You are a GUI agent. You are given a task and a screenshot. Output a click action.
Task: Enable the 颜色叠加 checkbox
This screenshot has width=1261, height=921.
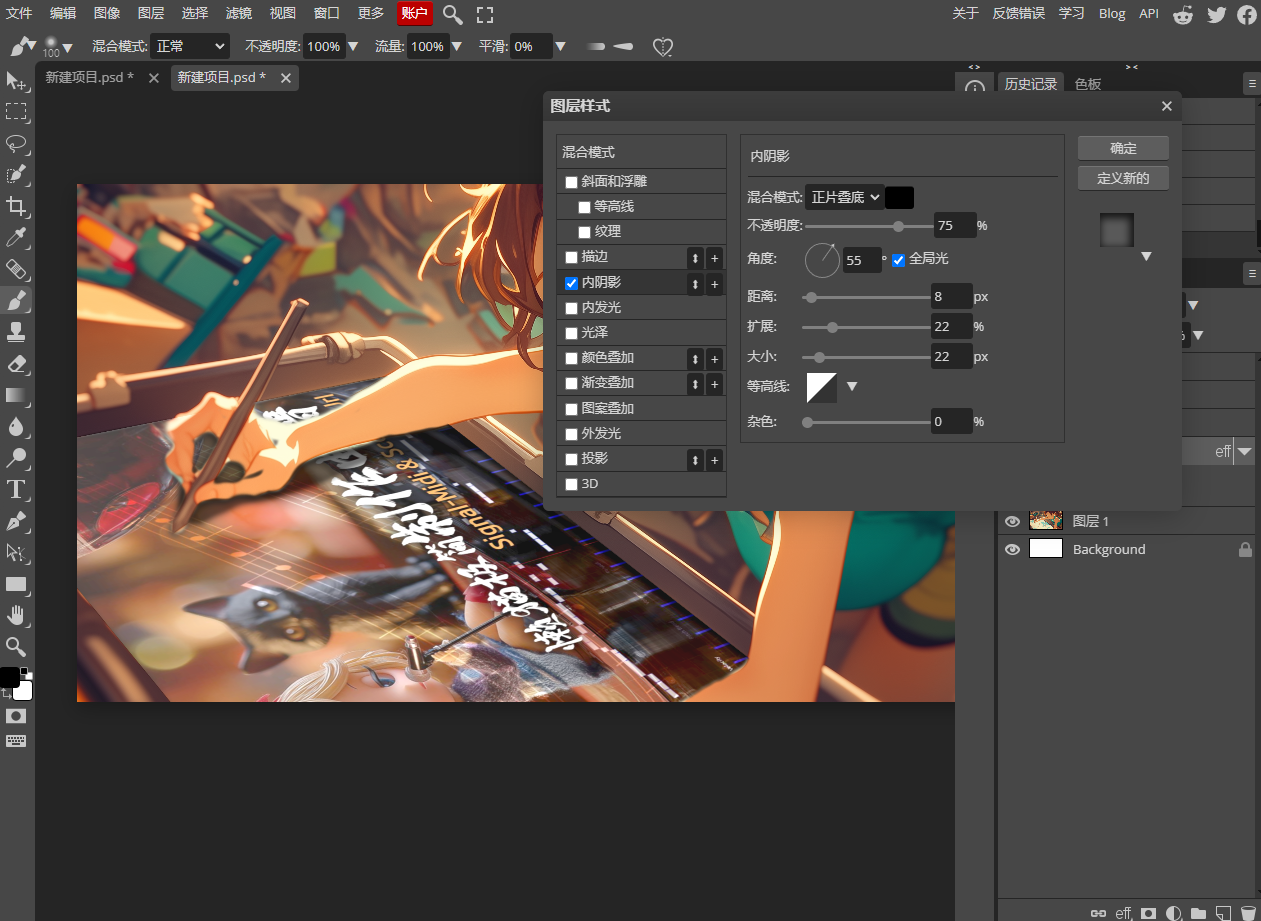point(571,358)
